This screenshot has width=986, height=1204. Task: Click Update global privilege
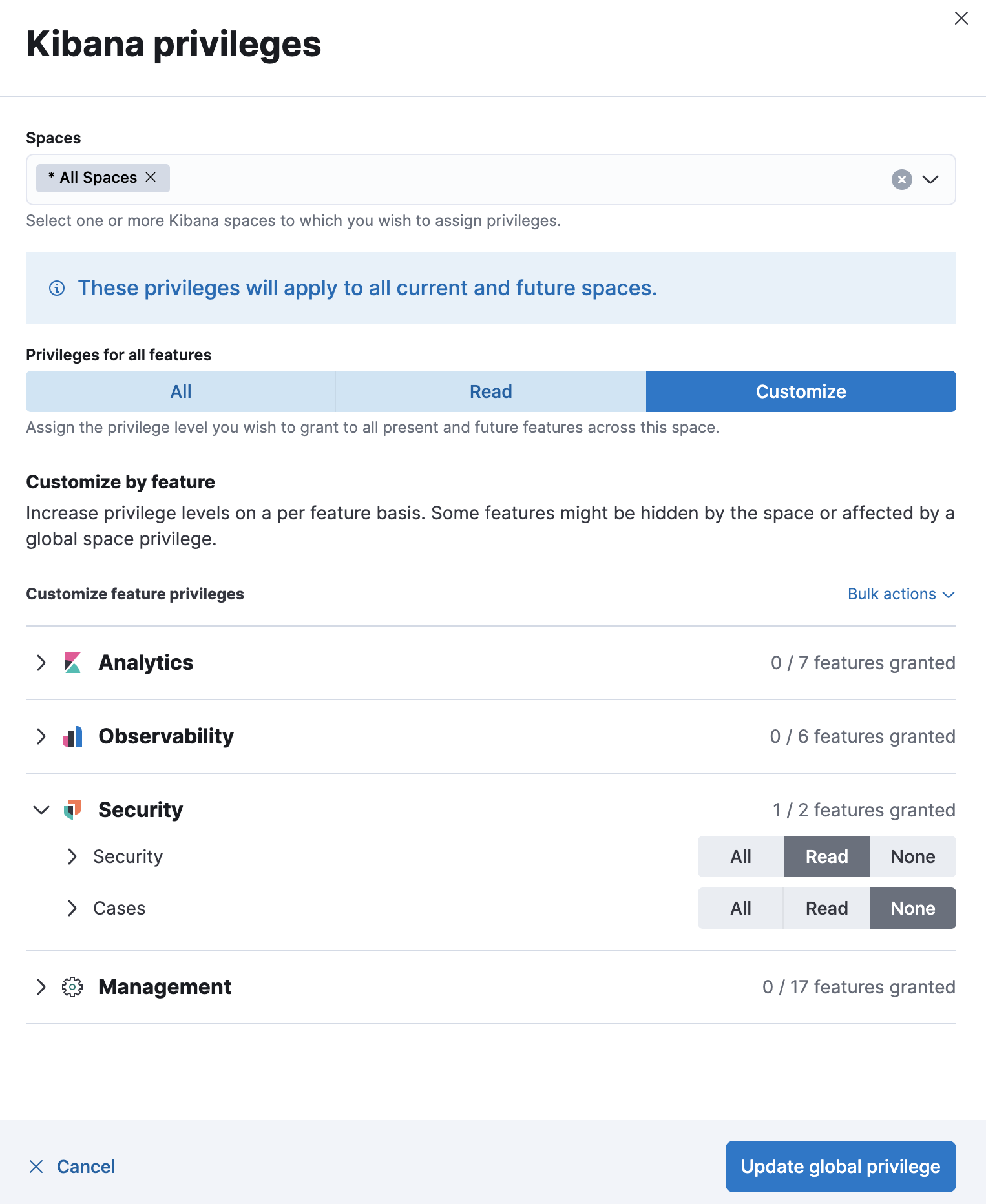coord(840,1167)
